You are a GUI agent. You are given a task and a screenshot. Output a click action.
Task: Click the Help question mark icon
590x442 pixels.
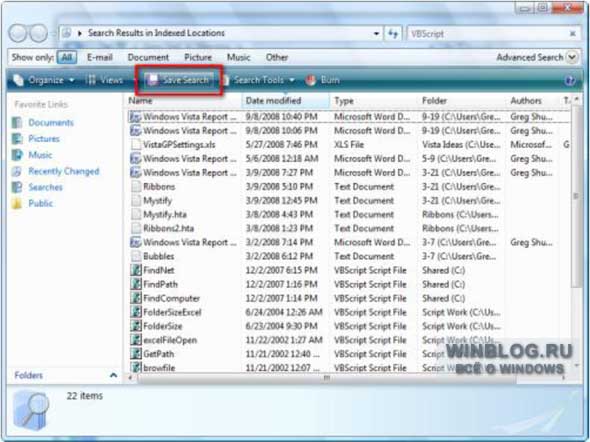(570, 80)
